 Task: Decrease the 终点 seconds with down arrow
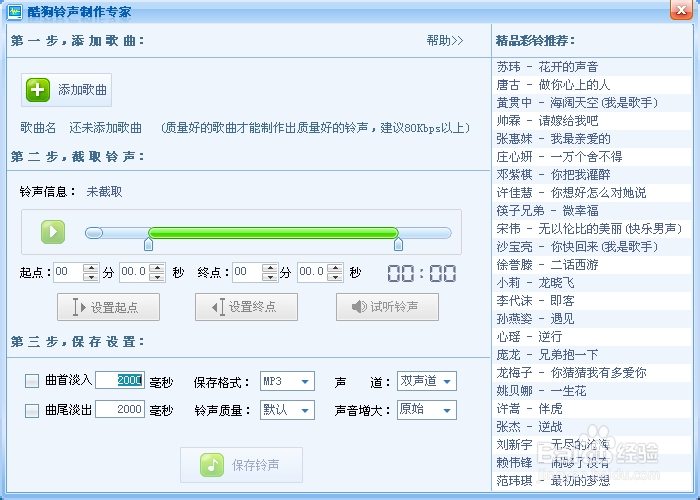(335, 277)
